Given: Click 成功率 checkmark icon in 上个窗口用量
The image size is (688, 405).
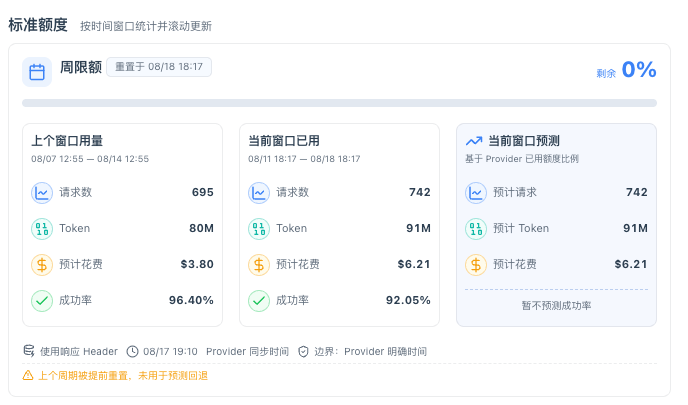Looking at the screenshot, I should tap(42, 301).
